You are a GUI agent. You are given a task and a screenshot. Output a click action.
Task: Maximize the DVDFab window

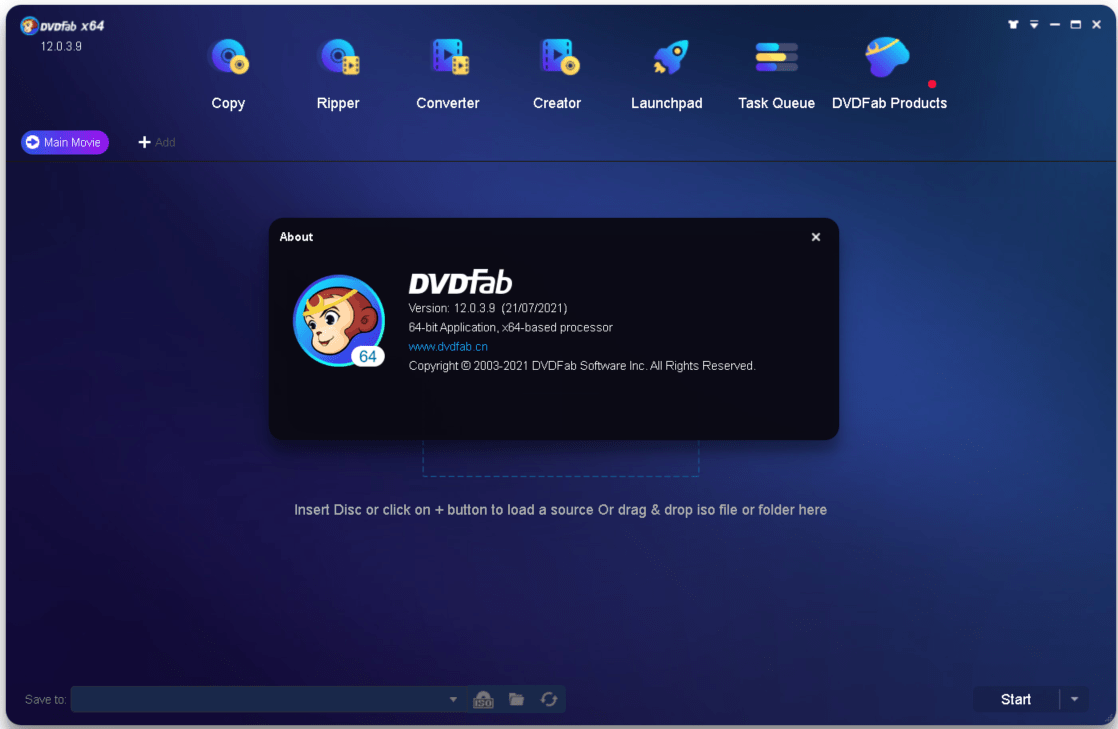click(1076, 24)
